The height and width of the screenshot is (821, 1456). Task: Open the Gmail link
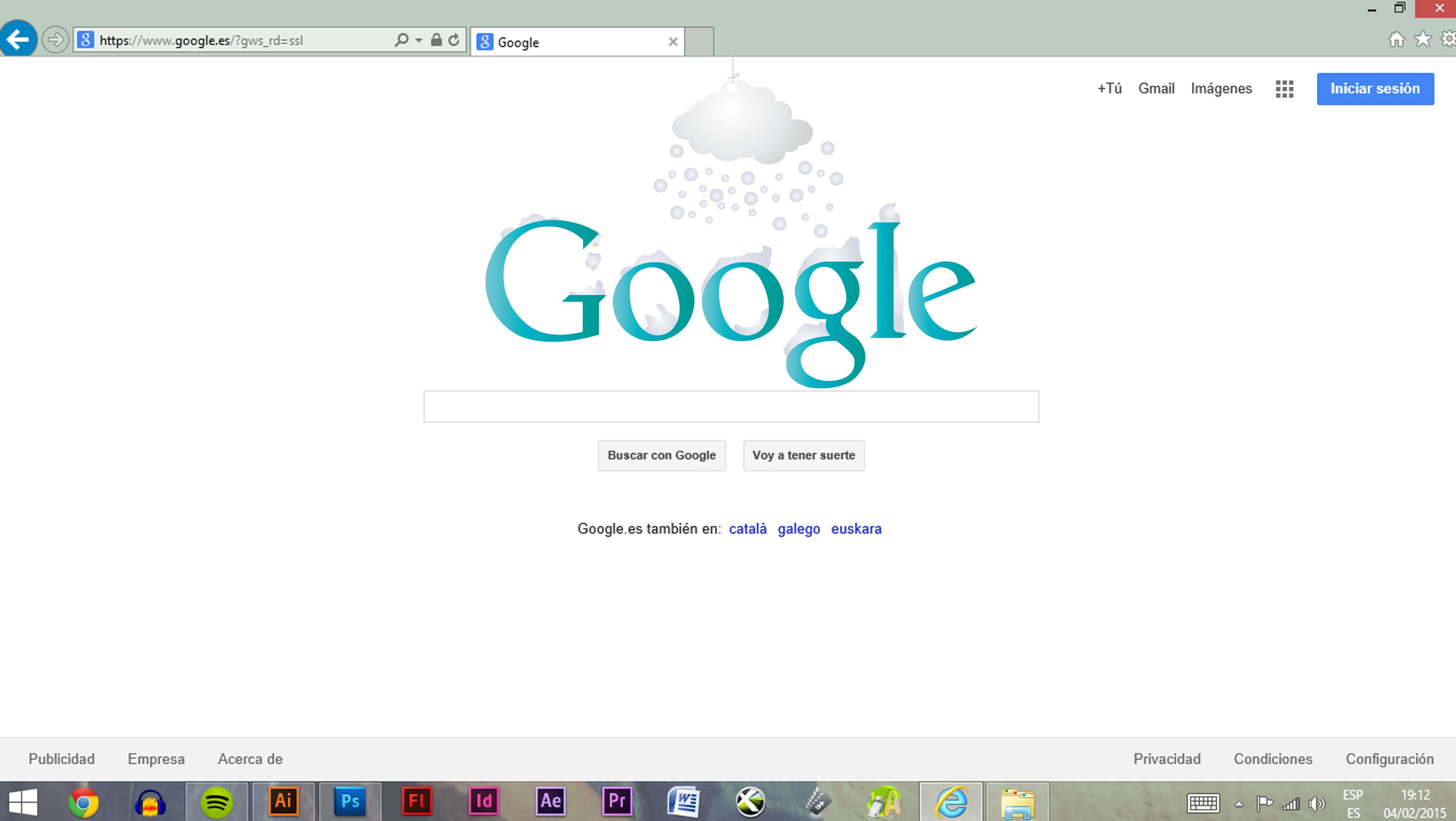pos(1156,89)
